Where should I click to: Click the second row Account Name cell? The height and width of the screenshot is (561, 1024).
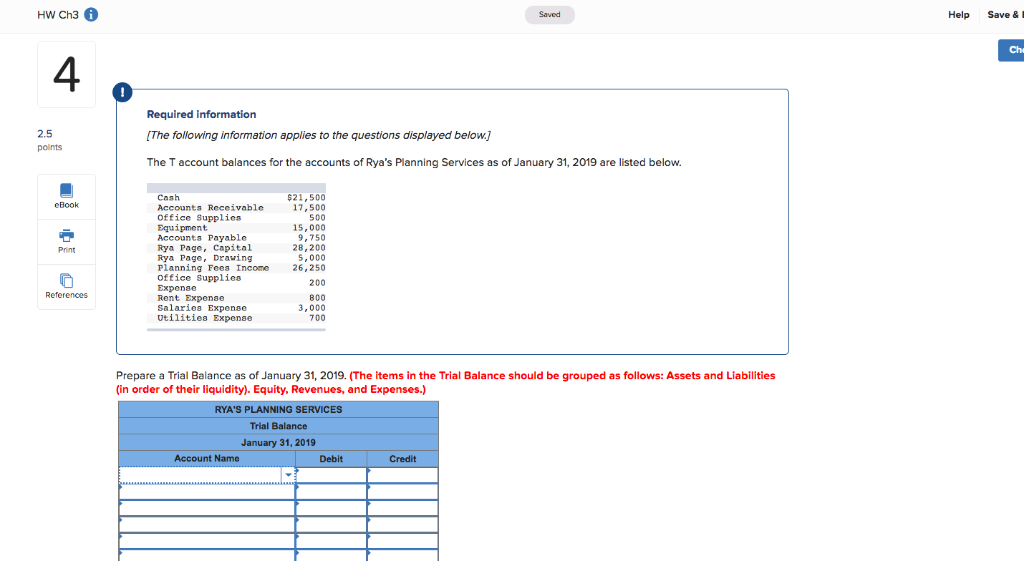pyautogui.click(x=207, y=492)
